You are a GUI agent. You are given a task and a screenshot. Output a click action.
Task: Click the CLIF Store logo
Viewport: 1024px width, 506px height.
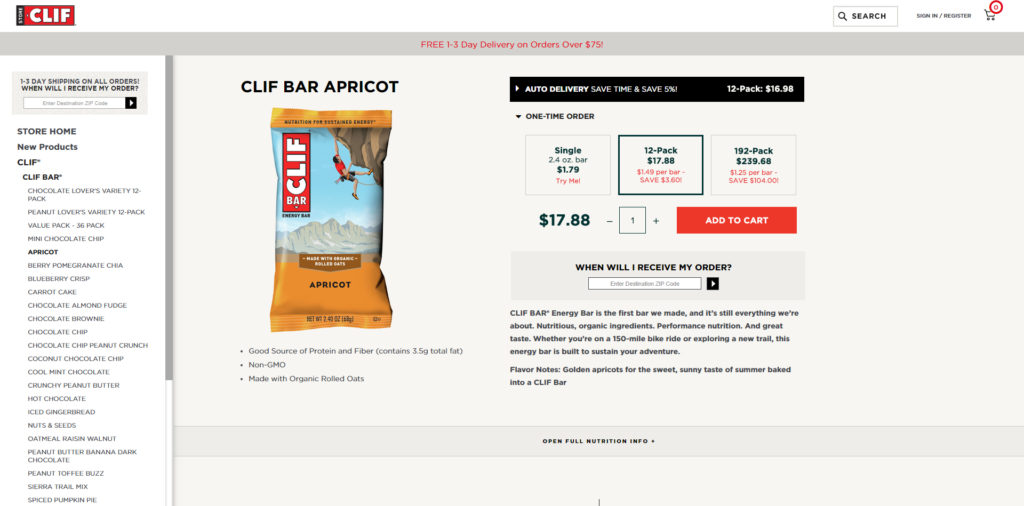point(45,15)
